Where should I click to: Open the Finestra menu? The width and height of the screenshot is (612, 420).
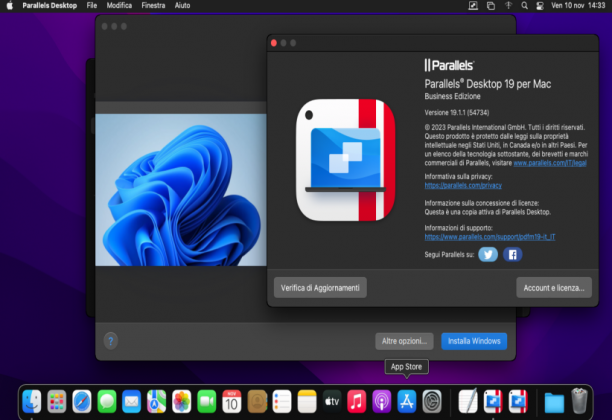click(x=153, y=5)
